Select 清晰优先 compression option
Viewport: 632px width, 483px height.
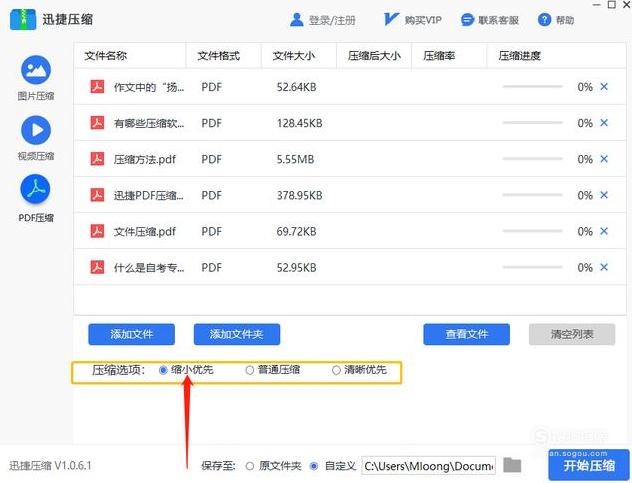point(336,370)
